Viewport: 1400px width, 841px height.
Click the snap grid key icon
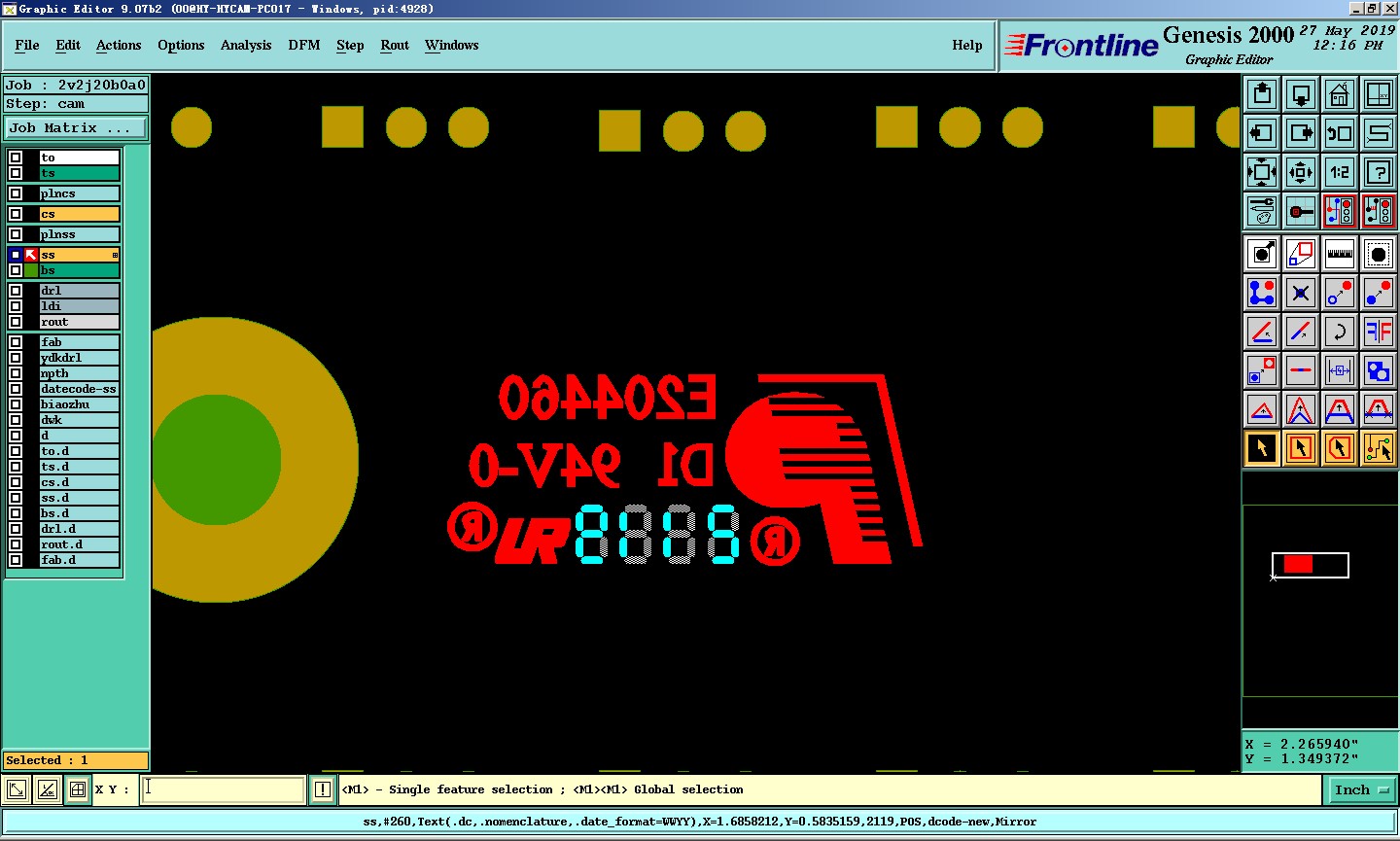pos(1301,211)
